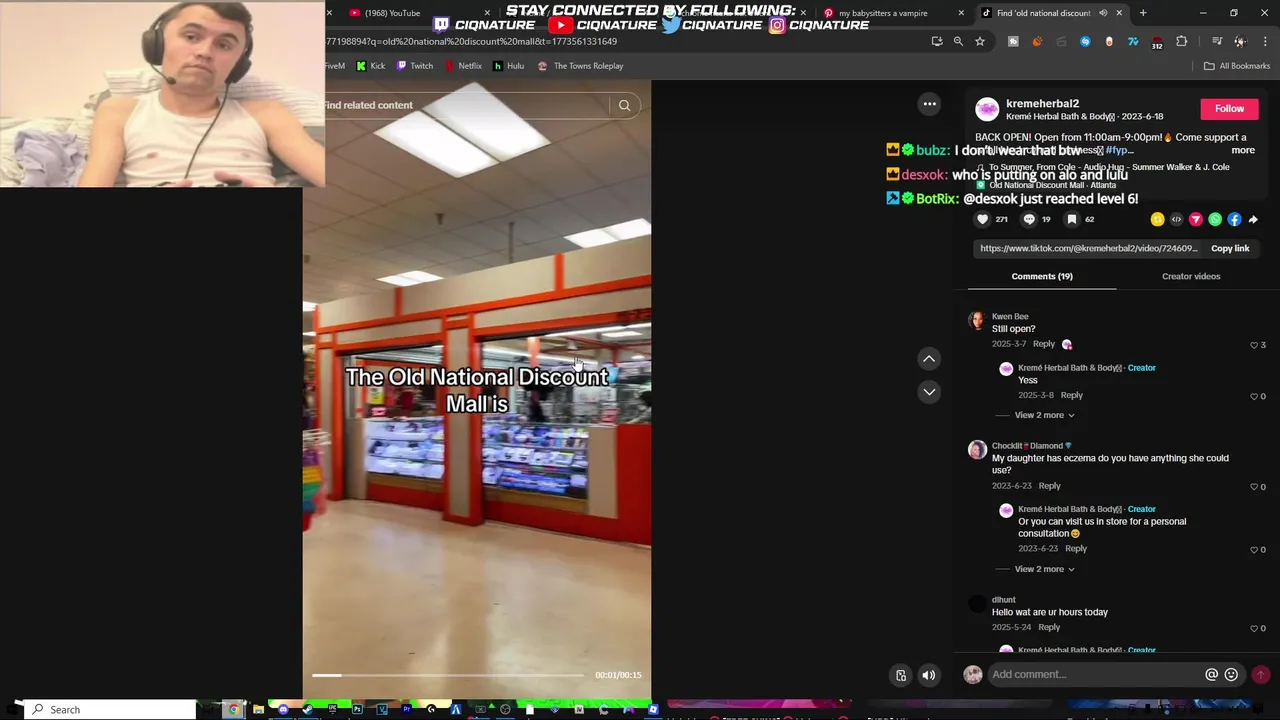Go to previous video with up arrow
The width and height of the screenshot is (1280, 720).
(x=929, y=358)
